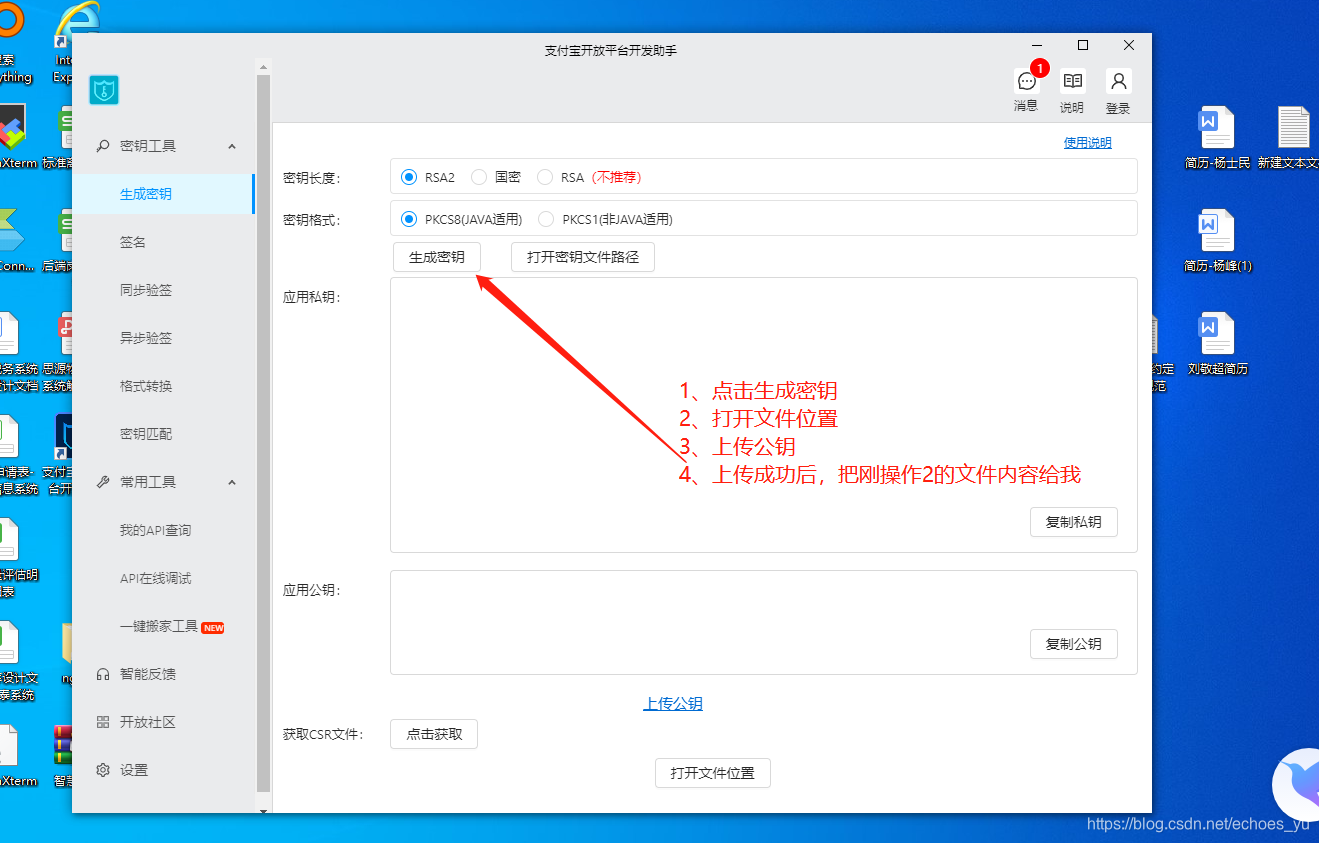
Task: Open 同步验签 sidebar item
Action: coord(163,290)
